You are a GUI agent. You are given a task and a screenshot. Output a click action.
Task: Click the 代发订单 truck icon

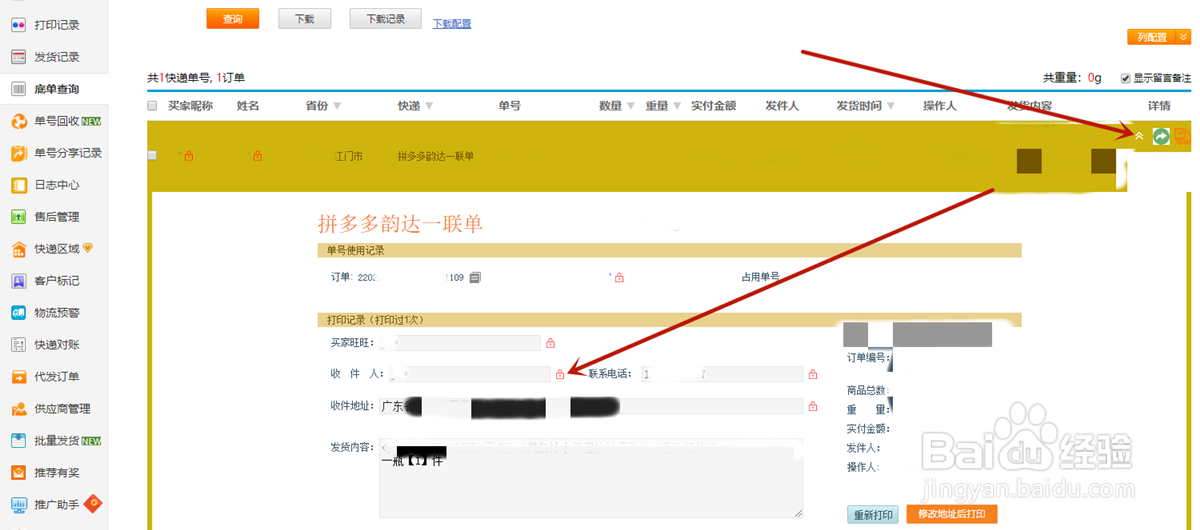[18, 377]
